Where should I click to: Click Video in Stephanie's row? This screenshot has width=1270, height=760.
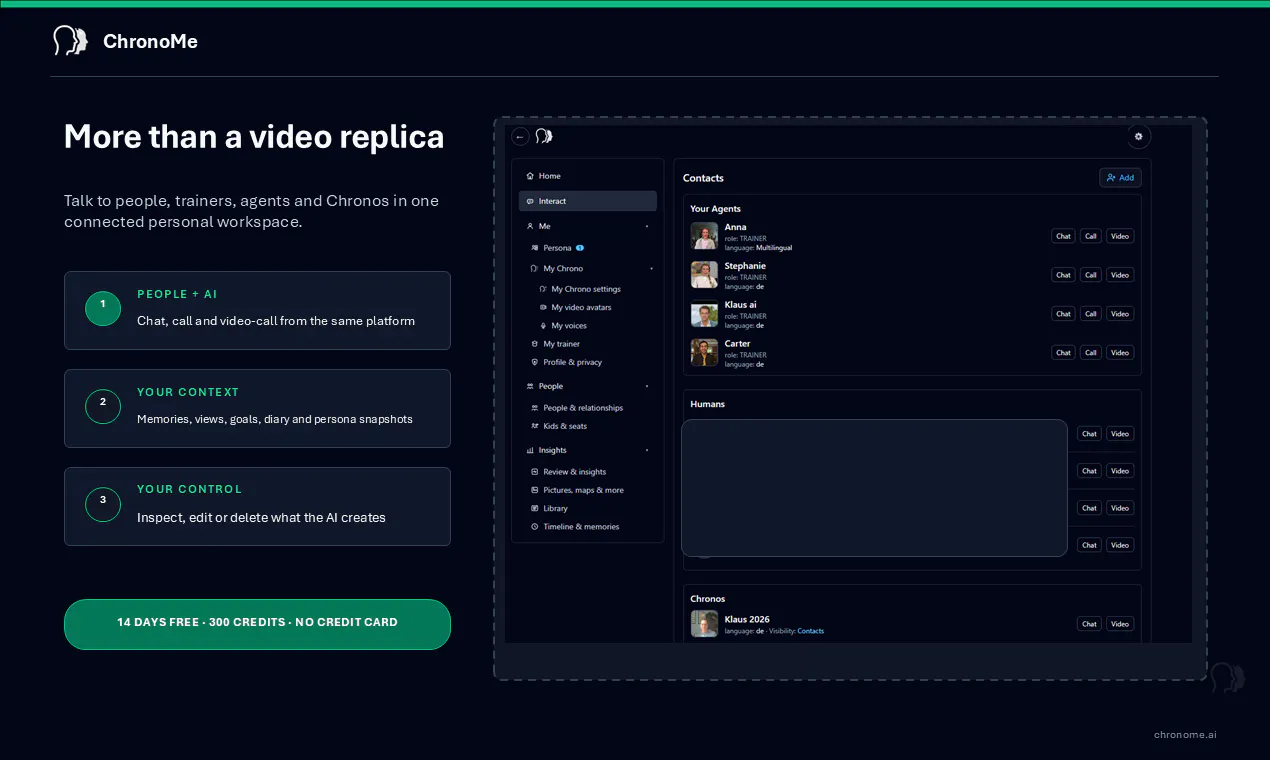(1120, 275)
